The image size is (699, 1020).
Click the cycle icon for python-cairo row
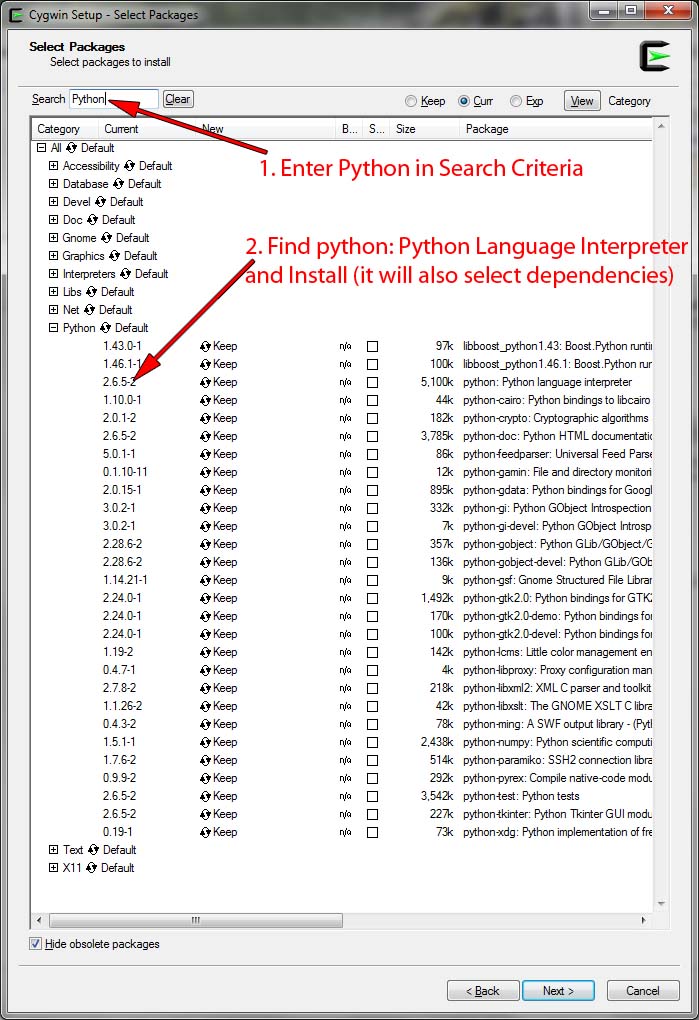tap(205, 401)
